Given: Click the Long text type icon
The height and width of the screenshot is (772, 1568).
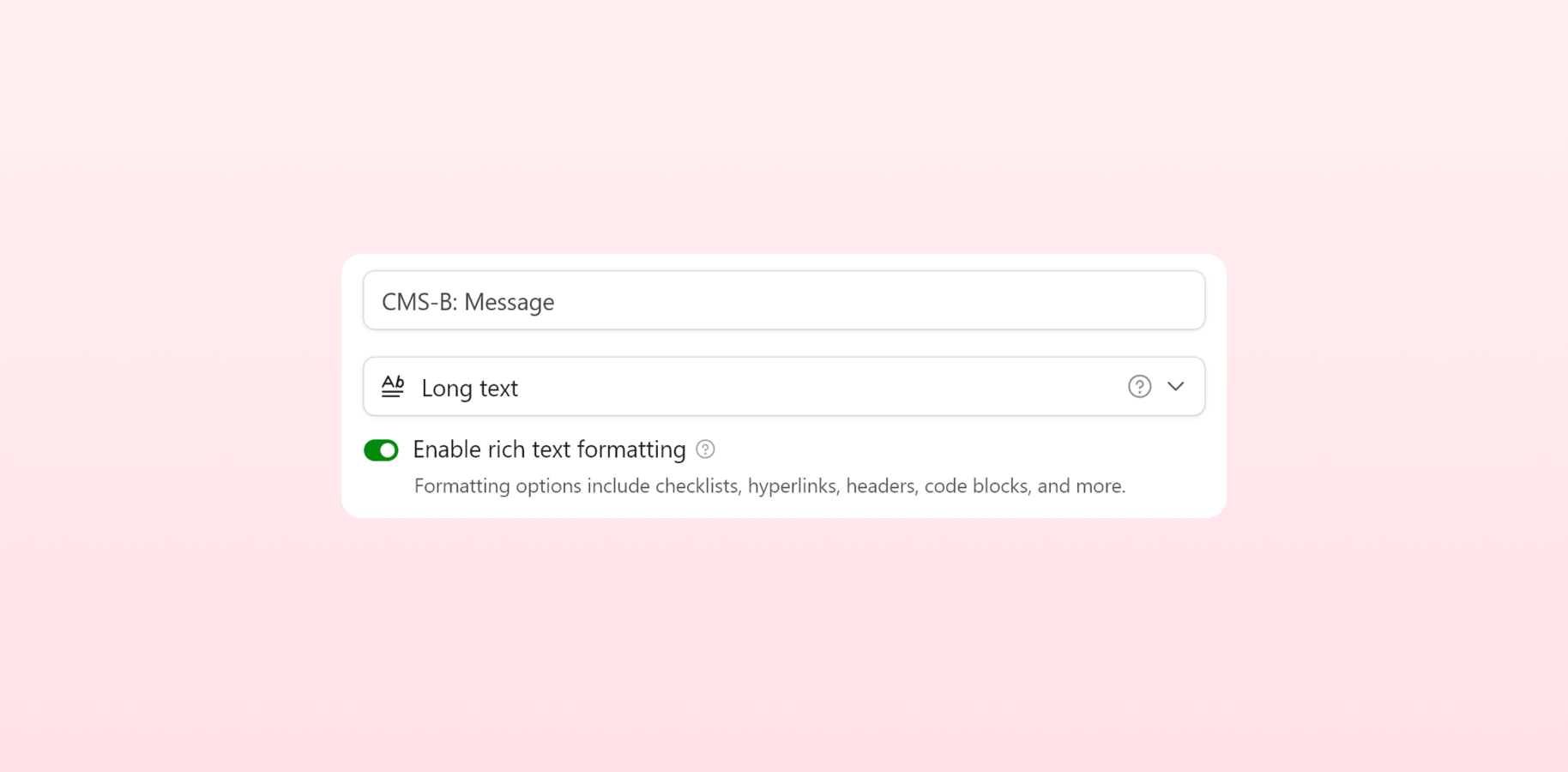Looking at the screenshot, I should tap(393, 387).
